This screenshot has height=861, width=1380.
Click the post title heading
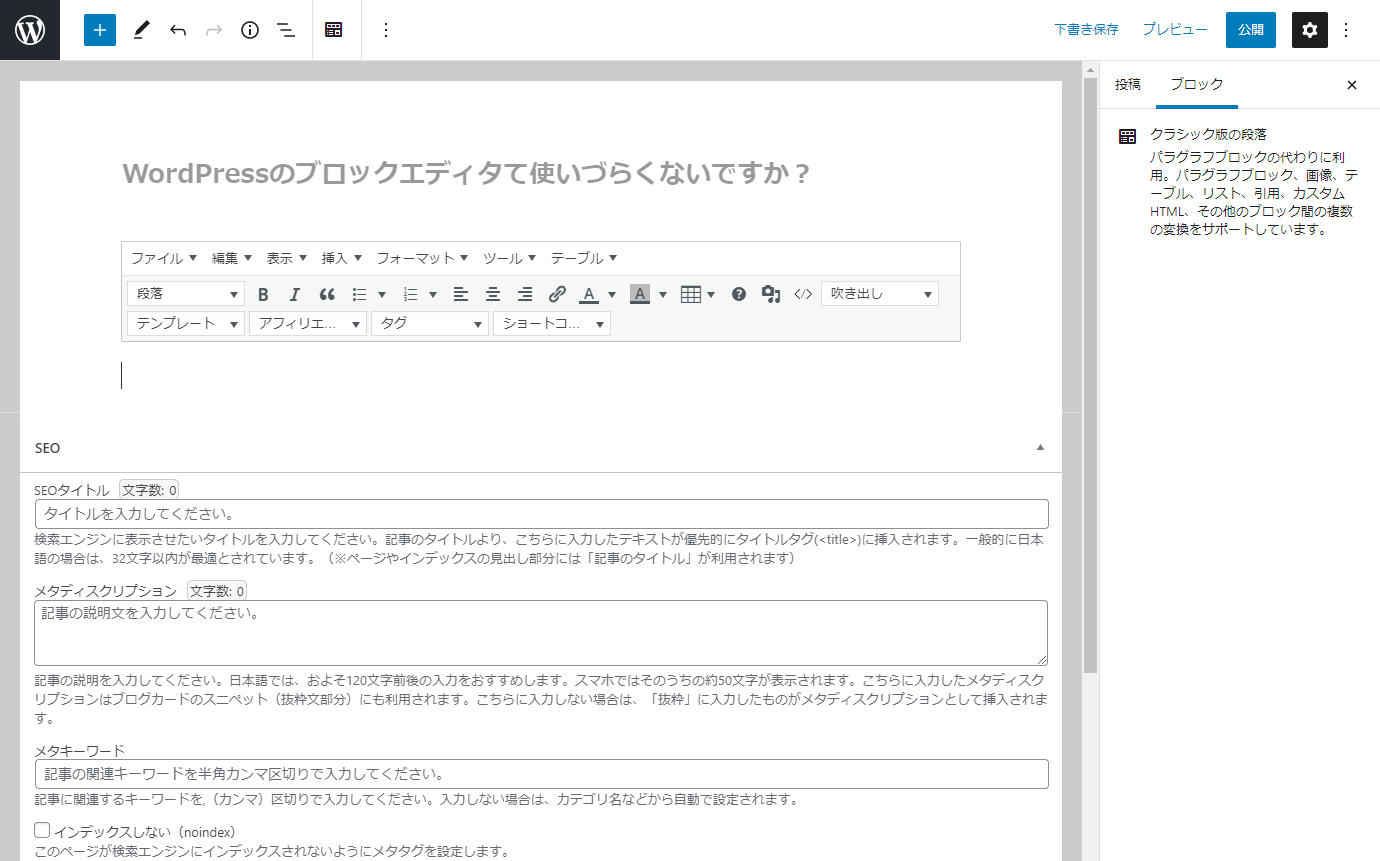466,174
